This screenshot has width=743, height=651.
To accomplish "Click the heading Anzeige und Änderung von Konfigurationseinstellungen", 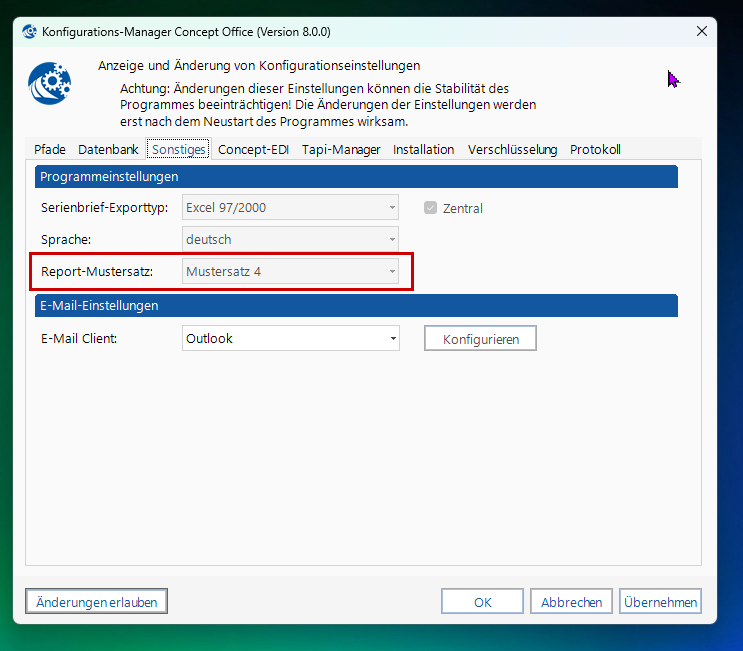I will (x=259, y=65).
